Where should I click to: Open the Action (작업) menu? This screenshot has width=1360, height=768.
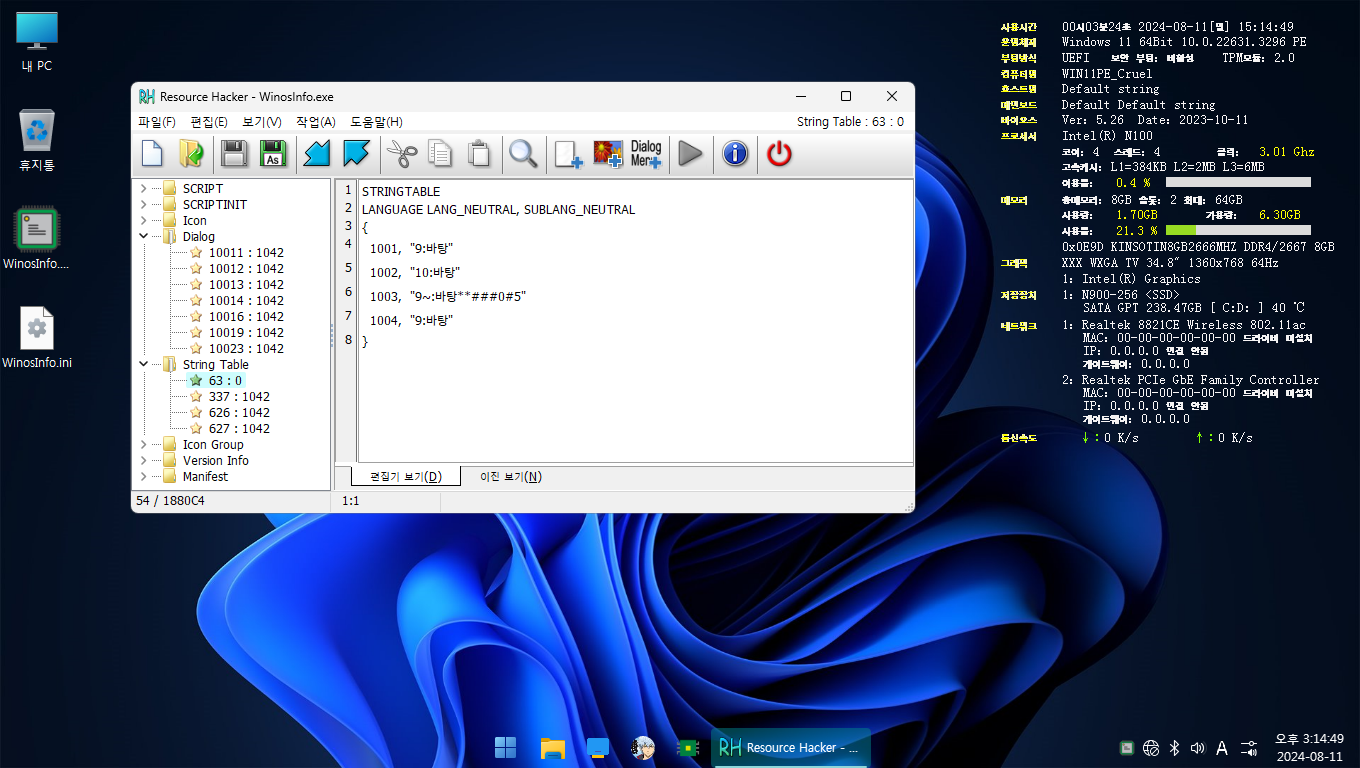coord(316,122)
